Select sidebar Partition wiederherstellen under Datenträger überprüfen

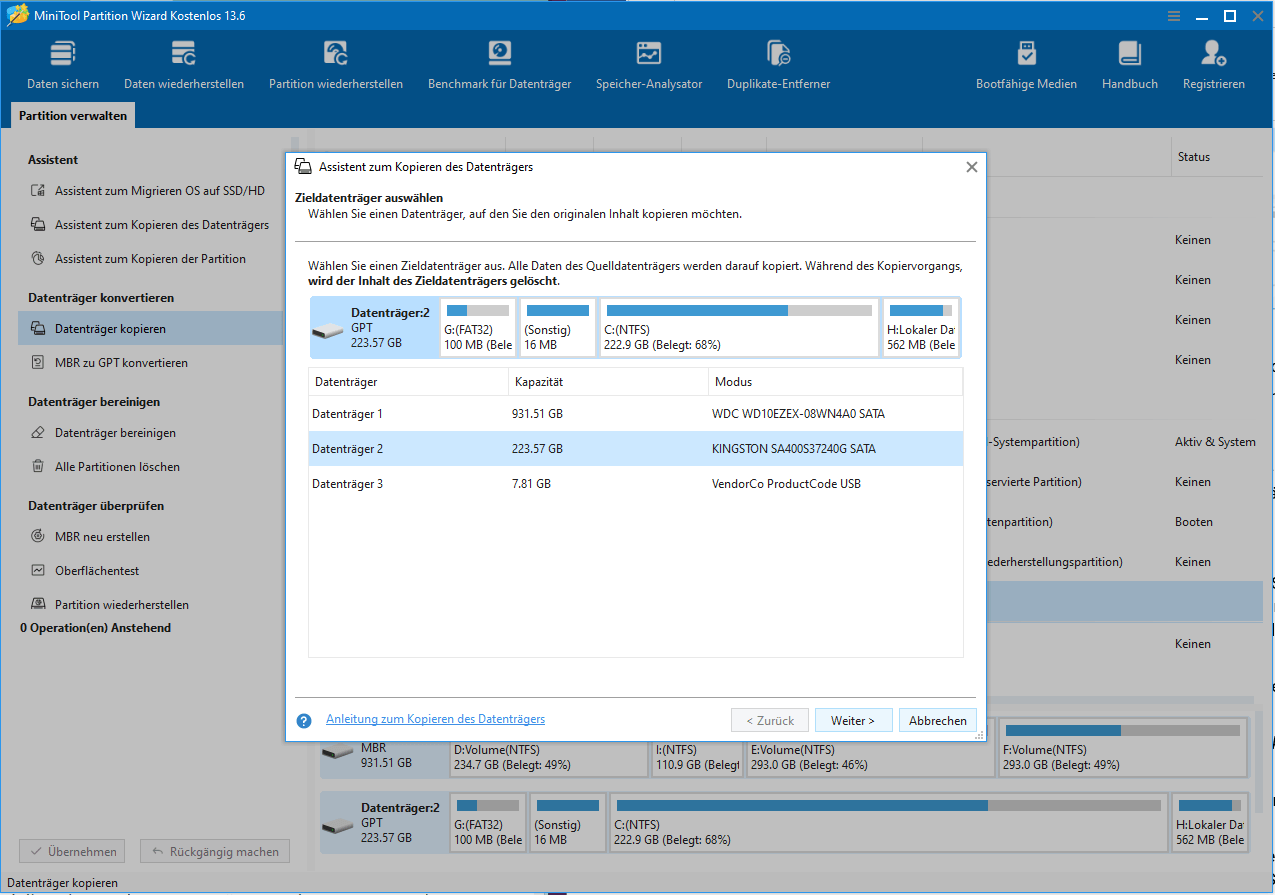(121, 605)
